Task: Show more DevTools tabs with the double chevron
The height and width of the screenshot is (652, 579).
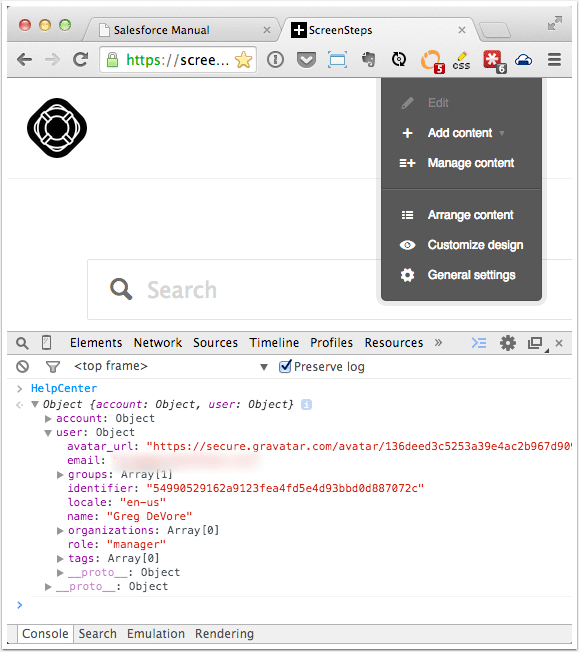Action: click(x=438, y=343)
